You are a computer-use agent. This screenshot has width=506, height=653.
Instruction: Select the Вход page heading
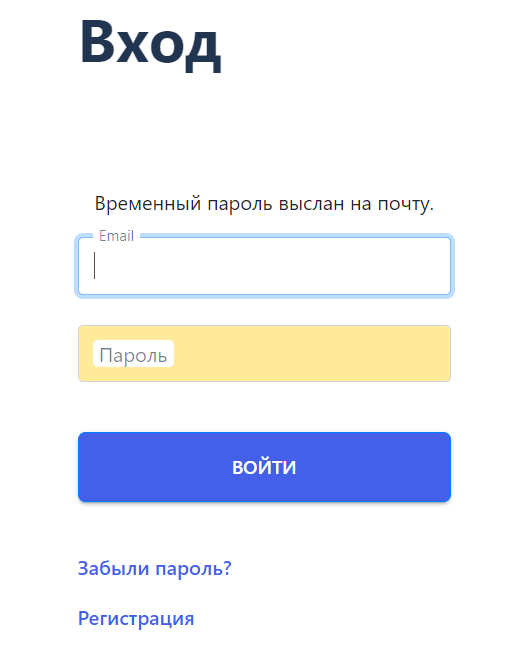[150, 44]
